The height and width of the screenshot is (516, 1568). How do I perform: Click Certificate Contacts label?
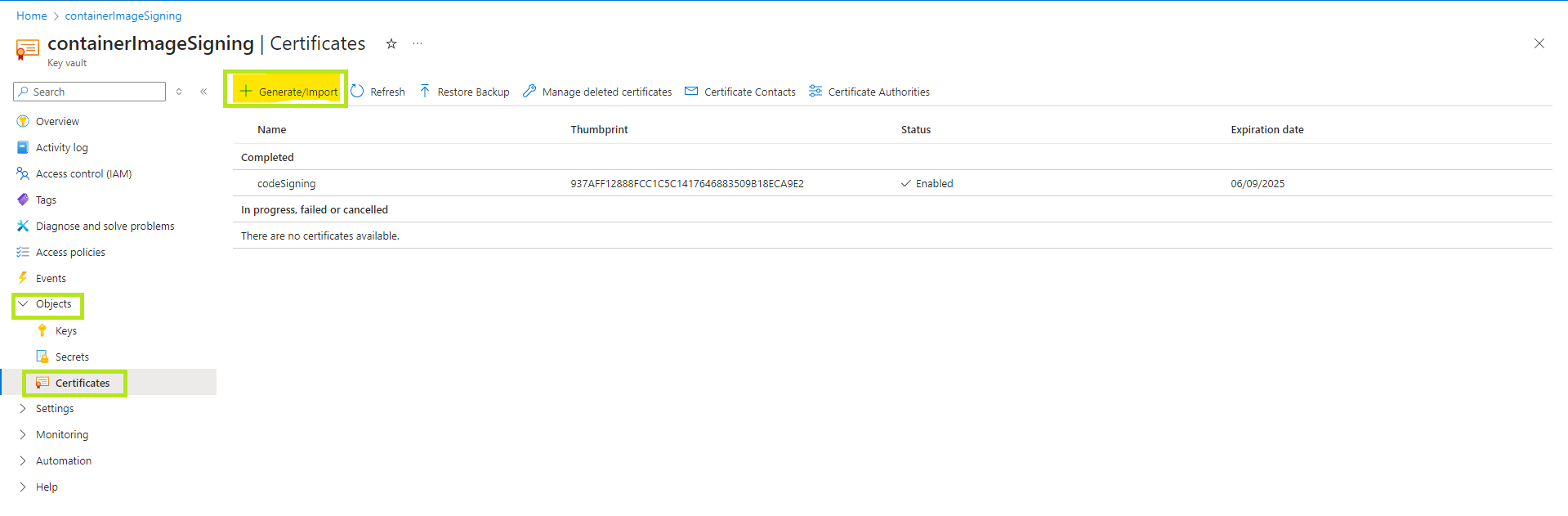750,92
